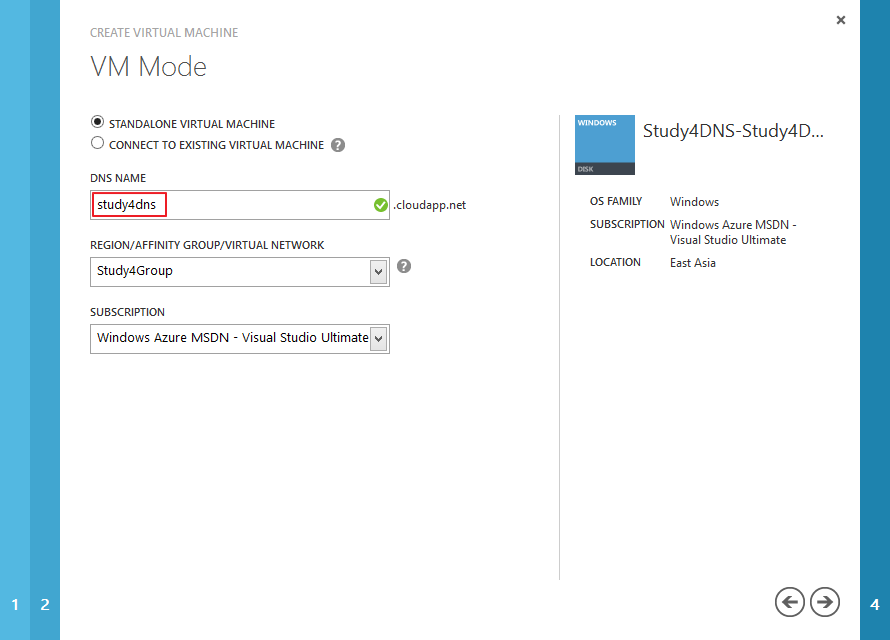Click the .cloudapp.net suffix text
890x640 pixels.
click(x=430, y=205)
